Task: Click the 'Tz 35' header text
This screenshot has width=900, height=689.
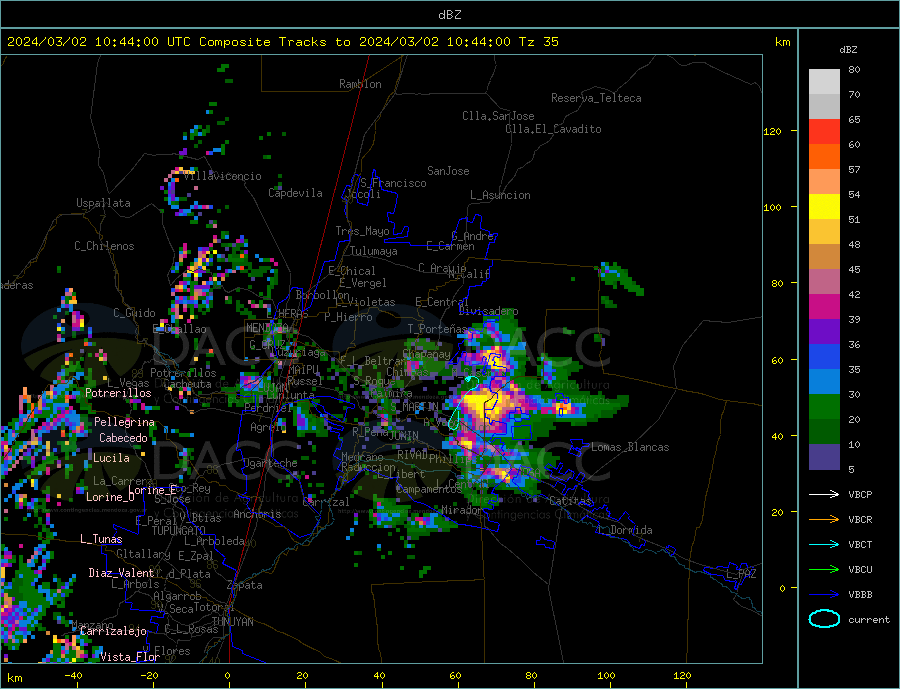Action: coord(538,42)
